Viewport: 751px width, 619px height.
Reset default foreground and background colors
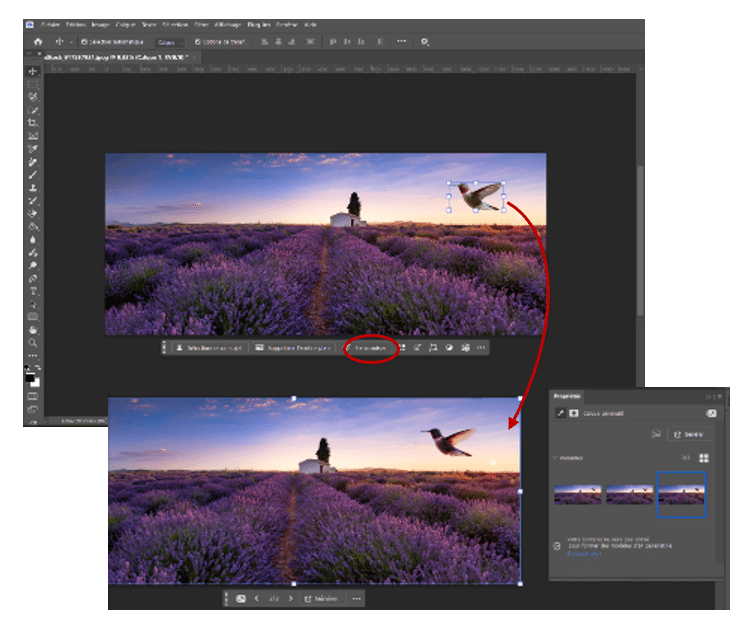[x=27, y=368]
